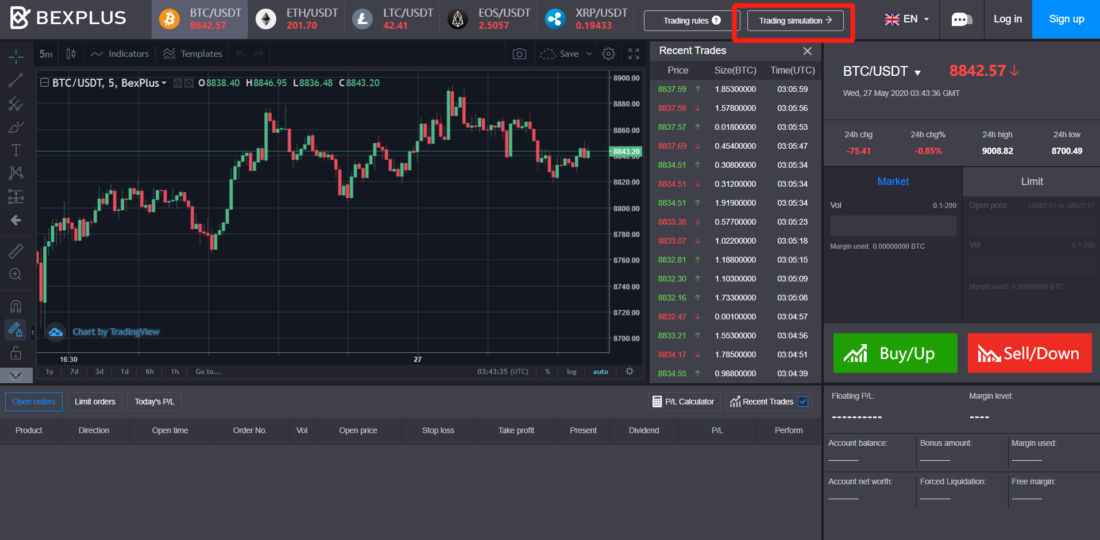Switch to the EOS/USDT pair tab
1100x540 pixels.
pyautogui.click(x=488, y=19)
